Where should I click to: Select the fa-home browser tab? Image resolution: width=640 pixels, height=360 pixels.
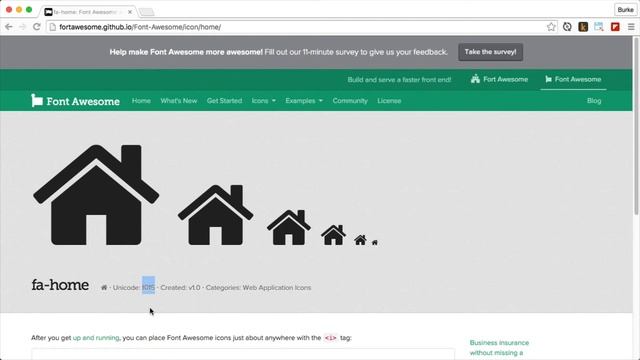89,12
